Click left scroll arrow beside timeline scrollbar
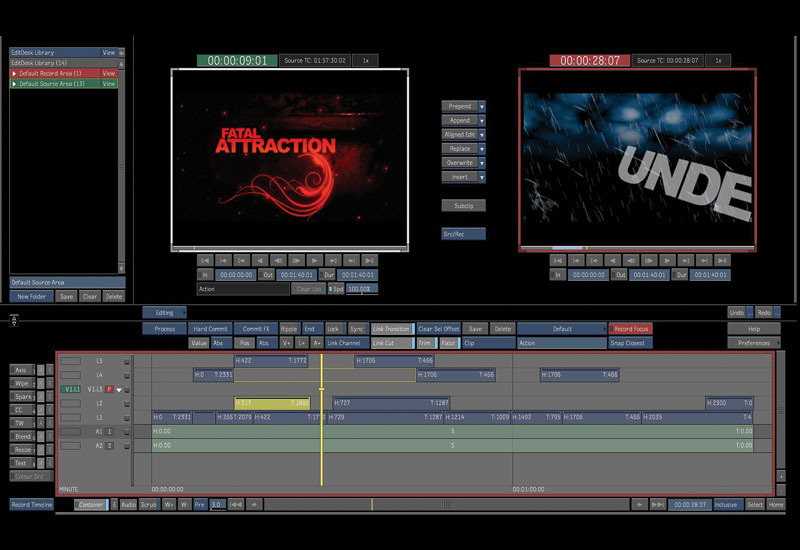The width and height of the screenshot is (800, 550). 254,505
